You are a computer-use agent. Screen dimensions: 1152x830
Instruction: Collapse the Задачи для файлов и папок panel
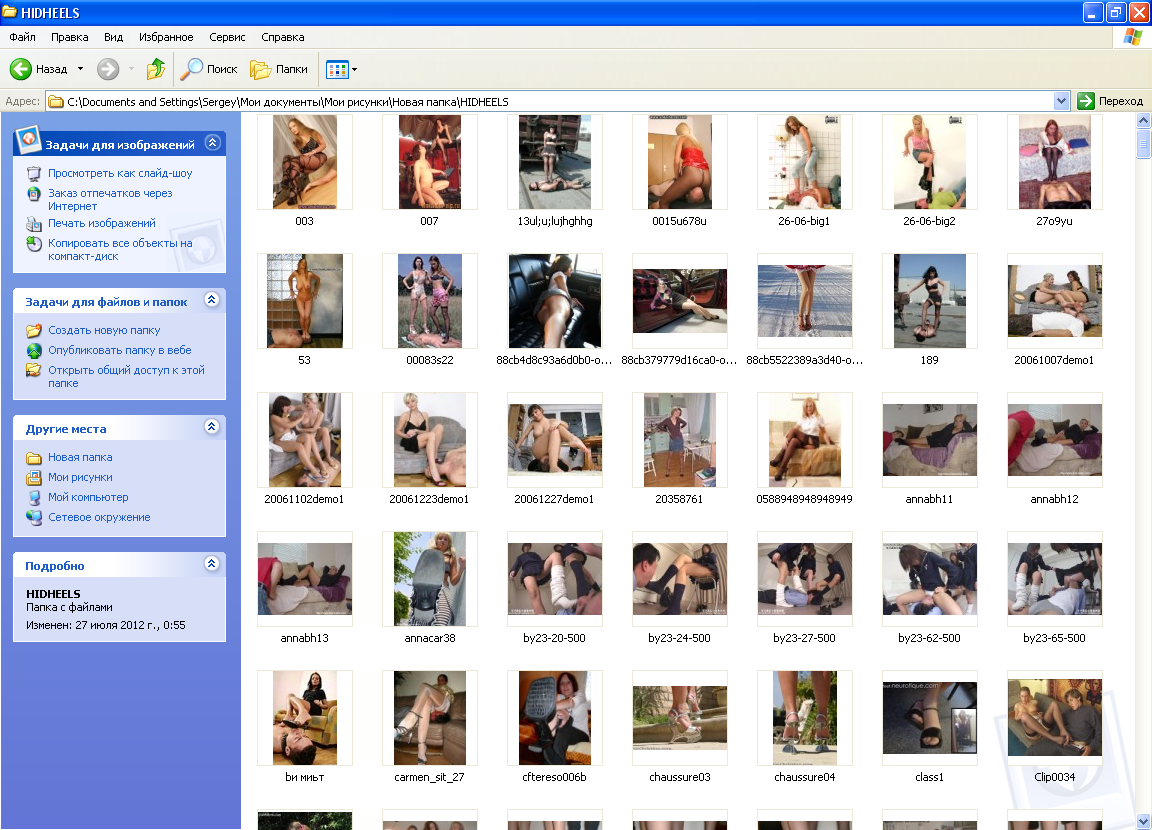click(212, 300)
